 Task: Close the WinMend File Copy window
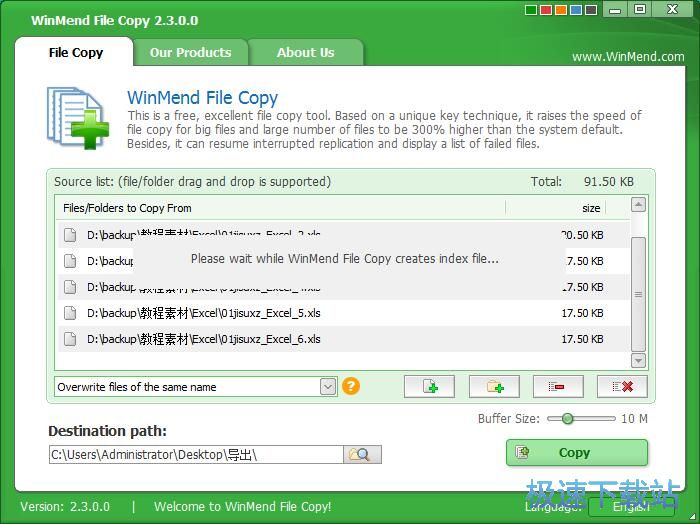point(672,9)
